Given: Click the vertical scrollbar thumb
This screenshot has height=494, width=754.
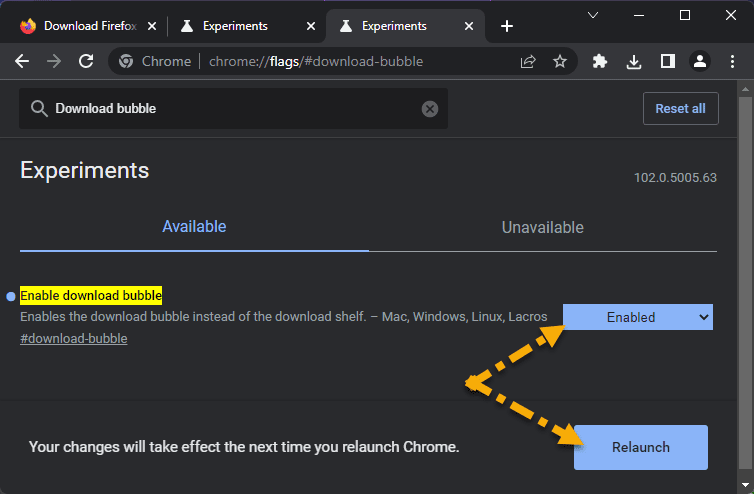Looking at the screenshot, I should point(745,283).
